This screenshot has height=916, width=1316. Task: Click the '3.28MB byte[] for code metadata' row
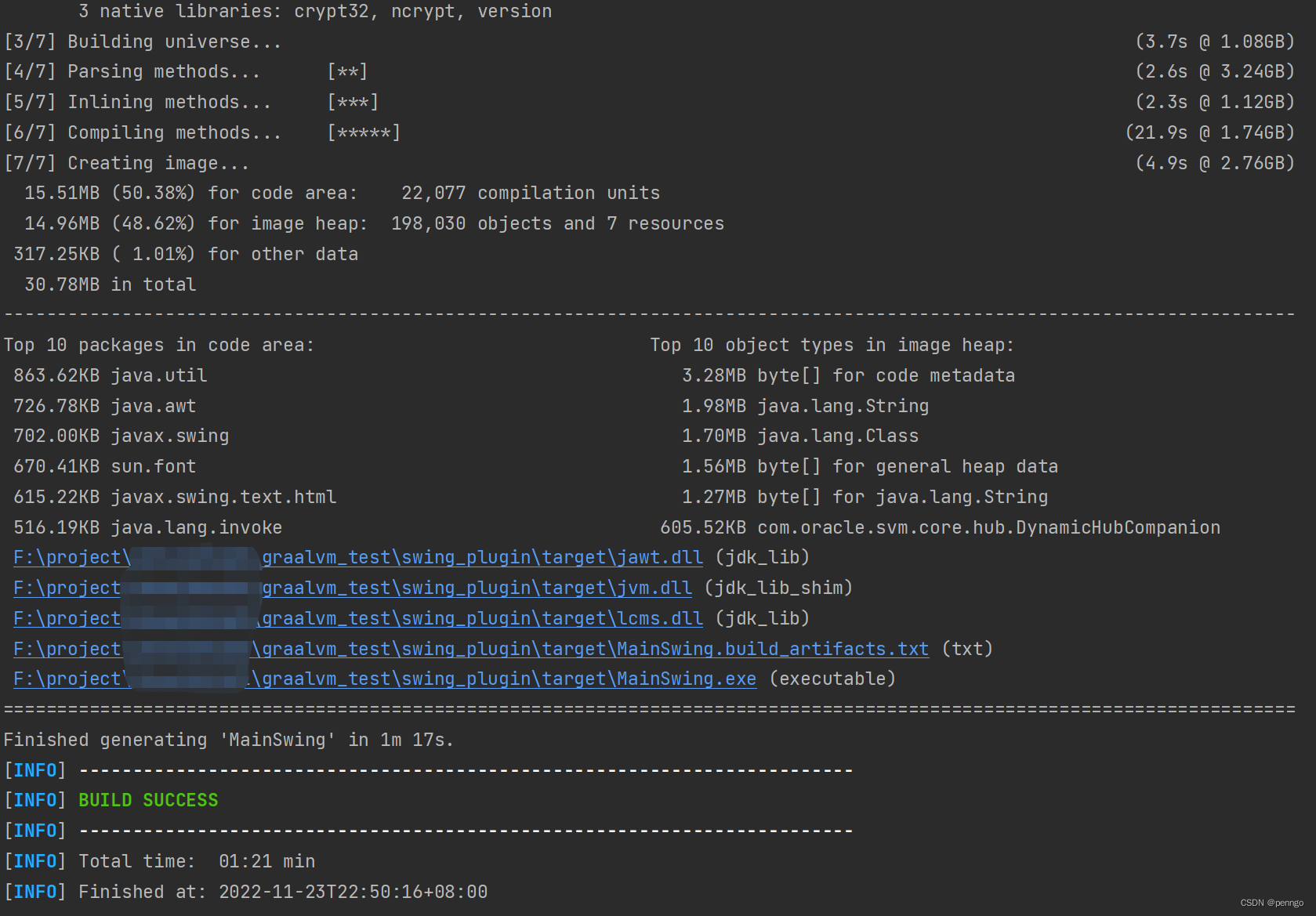pyautogui.click(x=849, y=375)
